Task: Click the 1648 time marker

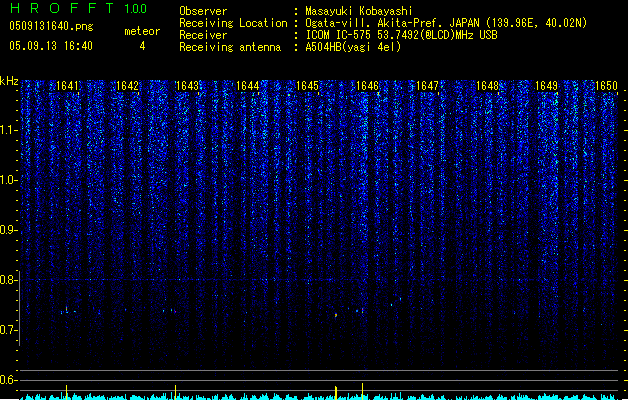Action: [x=487, y=85]
